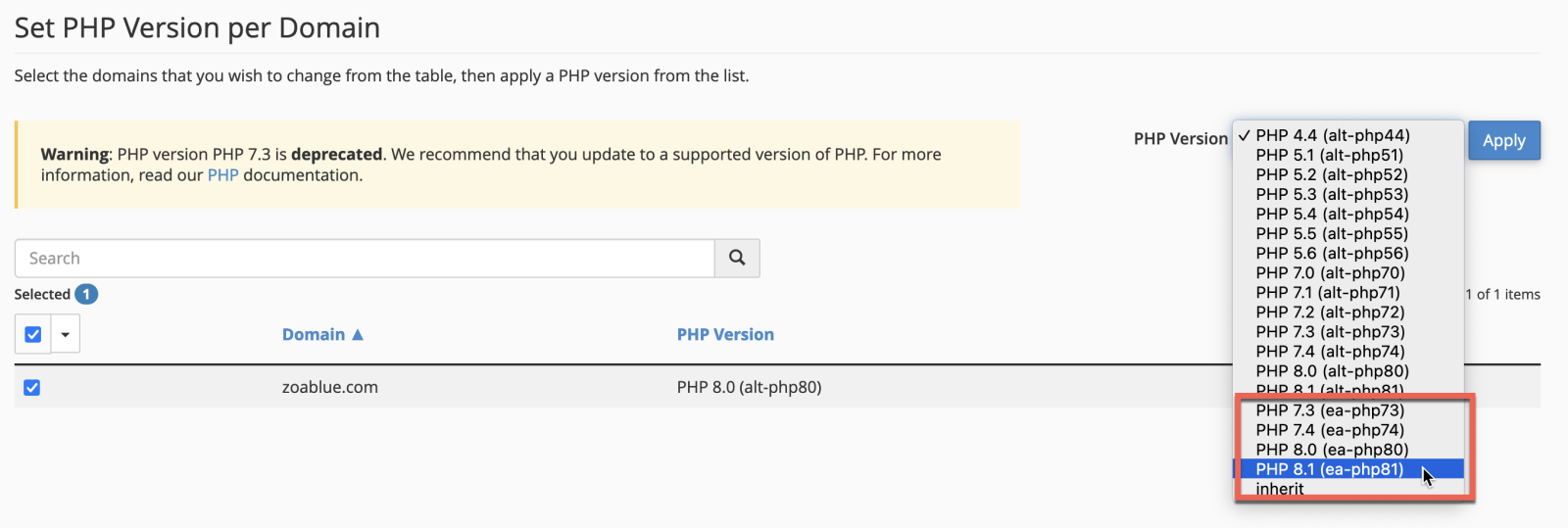Open the selection options caret dropdown

click(x=65, y=335)
